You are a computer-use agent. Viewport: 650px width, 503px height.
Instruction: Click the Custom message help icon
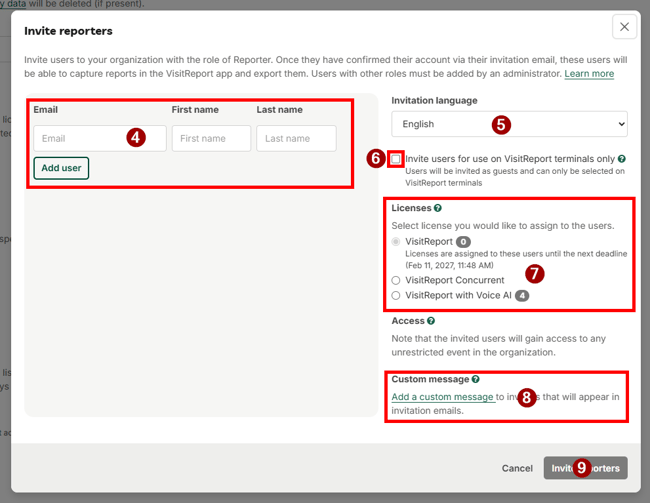click(x=475, y=379)
